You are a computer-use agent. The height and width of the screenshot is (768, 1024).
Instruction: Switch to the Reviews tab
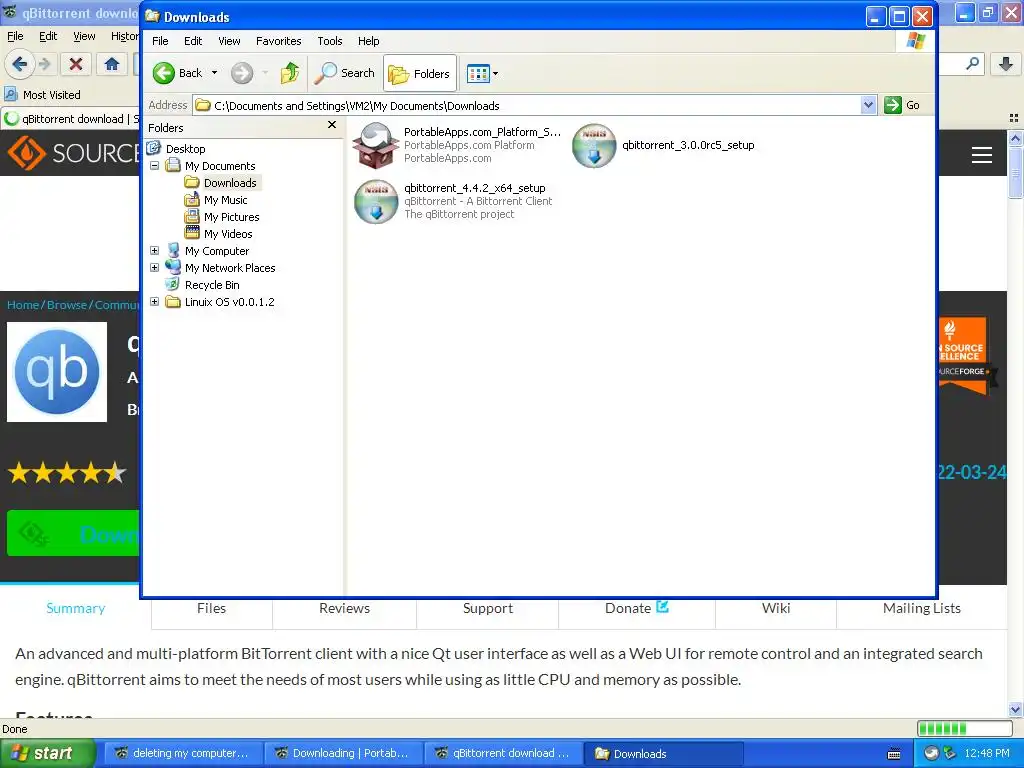click(x=344, y=608)
